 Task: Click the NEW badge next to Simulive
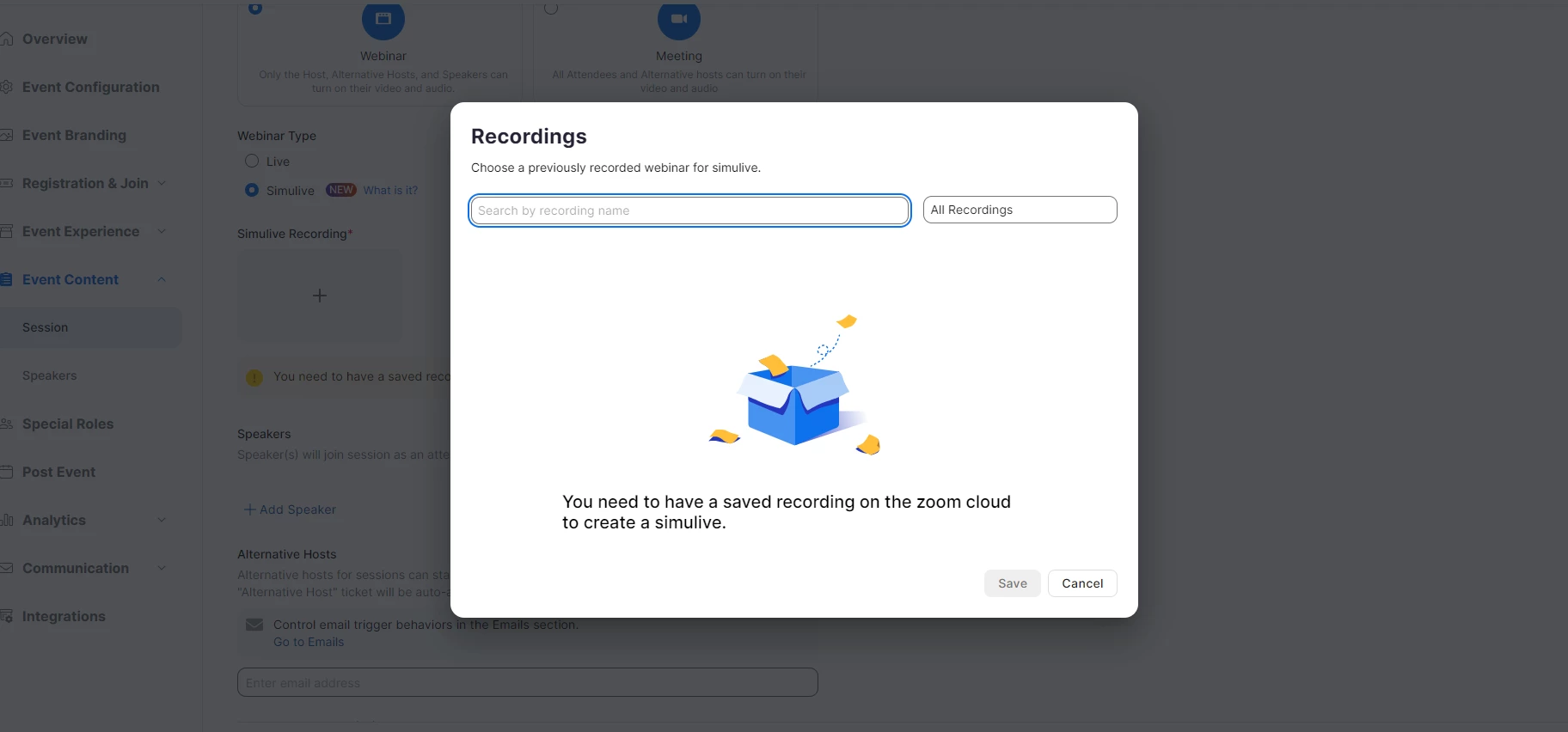(x=341, y=190)
